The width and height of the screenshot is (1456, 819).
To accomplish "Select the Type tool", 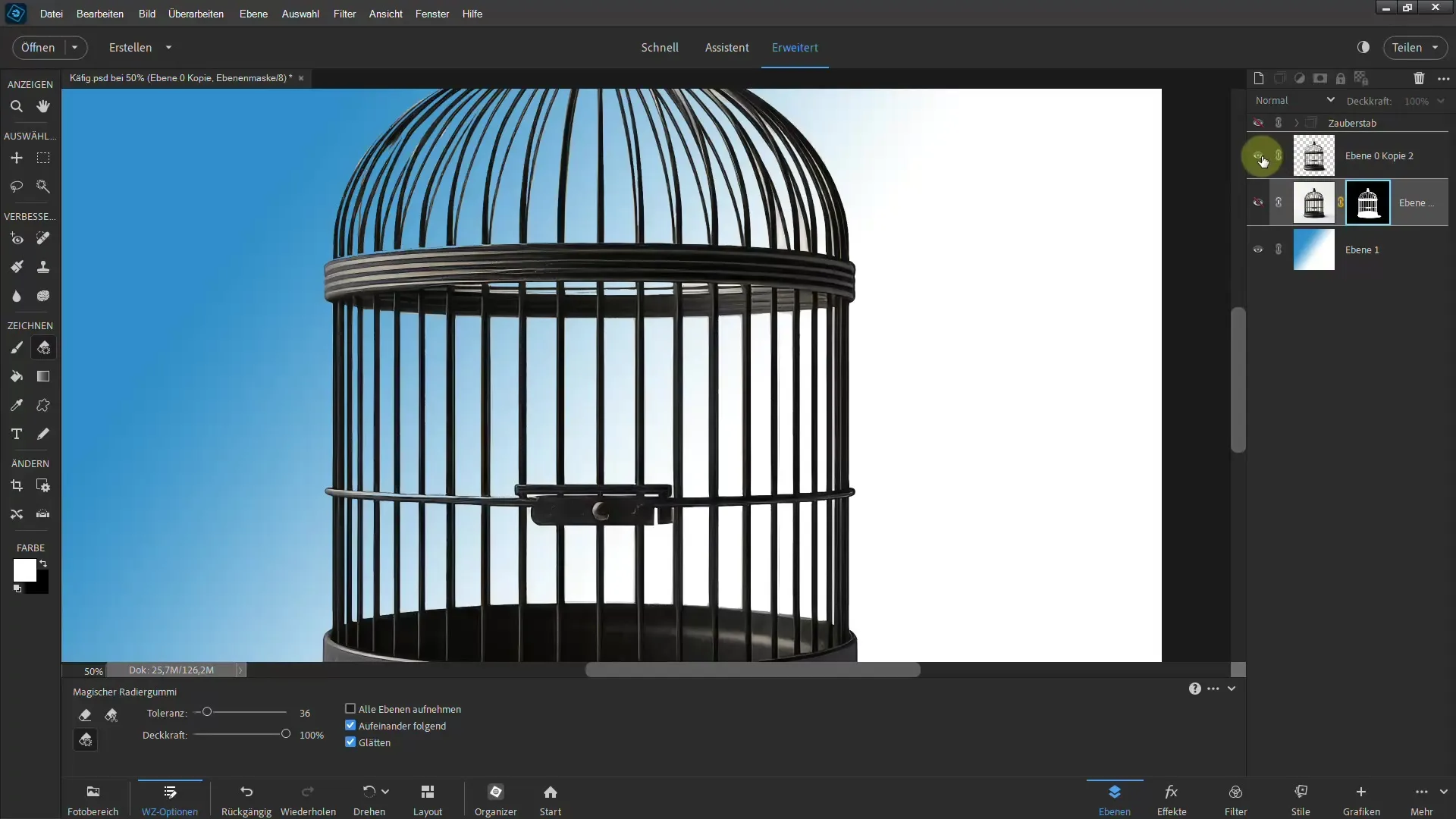I will coord(17,434).
